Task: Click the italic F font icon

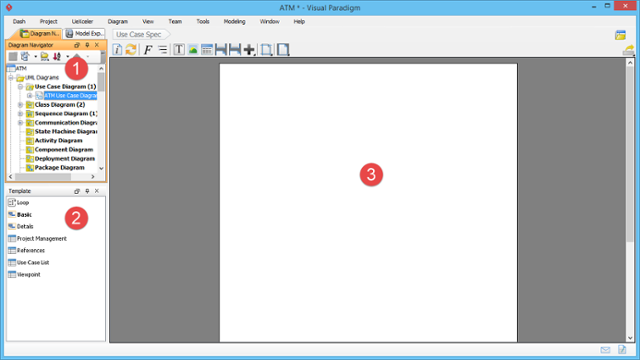Action: pos(148,50)
